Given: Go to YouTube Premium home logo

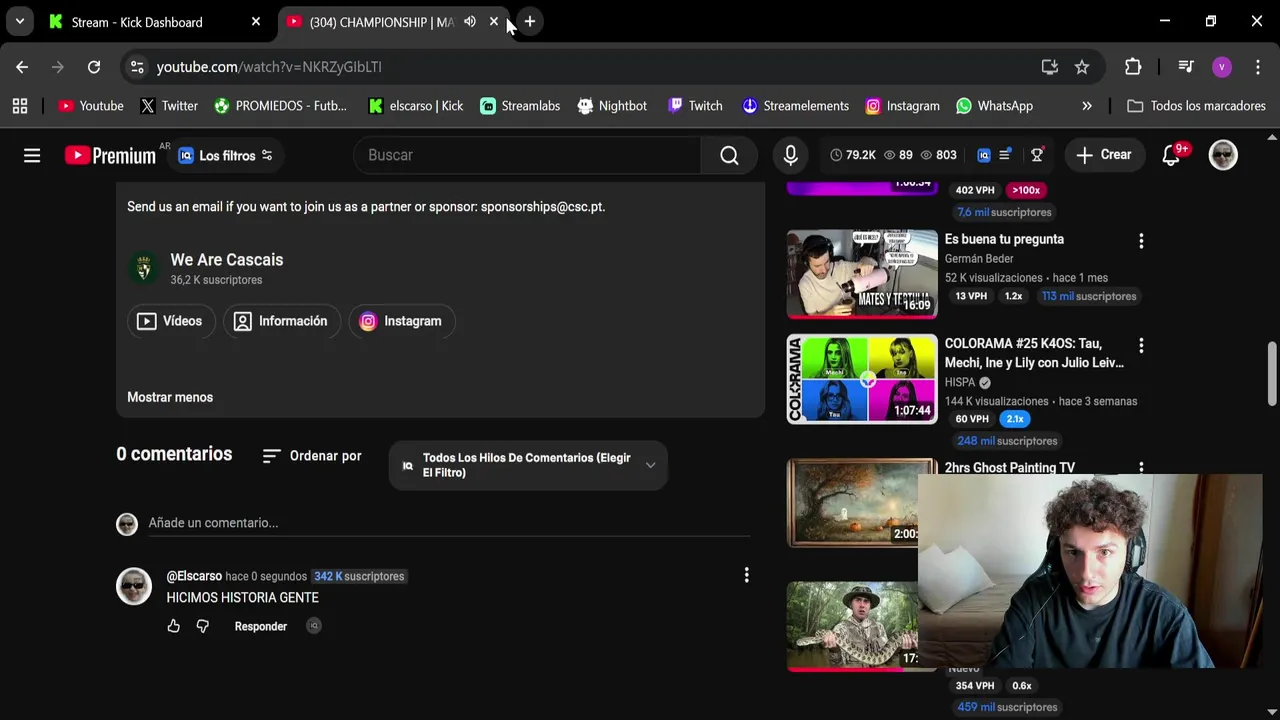Looking at the screenshot, I should (x=110, y=155).
